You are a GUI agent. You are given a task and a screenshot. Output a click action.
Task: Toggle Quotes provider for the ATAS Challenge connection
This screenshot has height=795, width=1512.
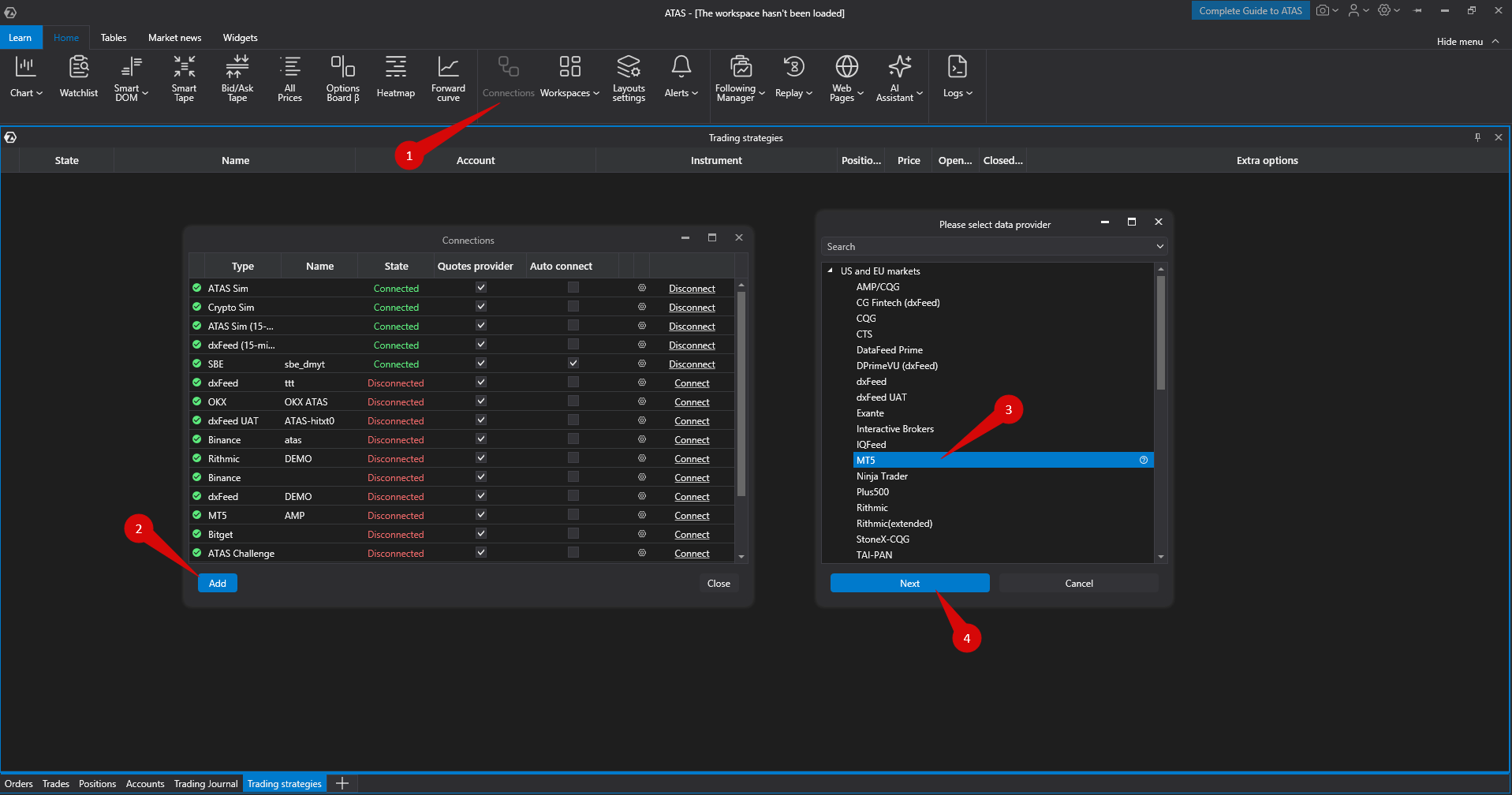pos(481,553)
